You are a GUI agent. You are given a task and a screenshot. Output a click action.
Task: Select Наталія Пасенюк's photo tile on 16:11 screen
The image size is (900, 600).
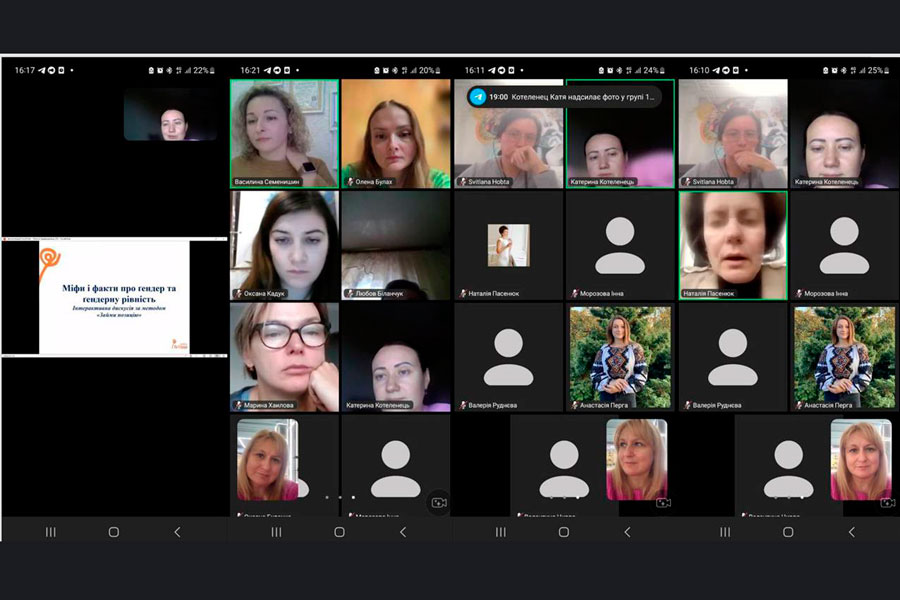pos(509,245)
